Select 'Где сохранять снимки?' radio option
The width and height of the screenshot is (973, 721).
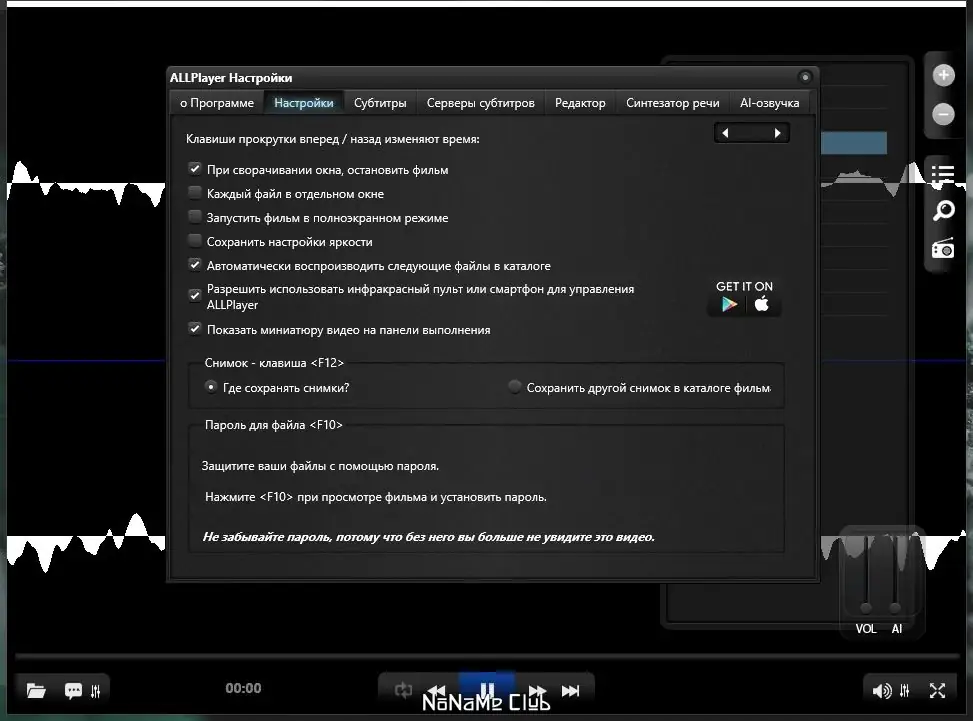pyautogui.click(x=211, y=387)
